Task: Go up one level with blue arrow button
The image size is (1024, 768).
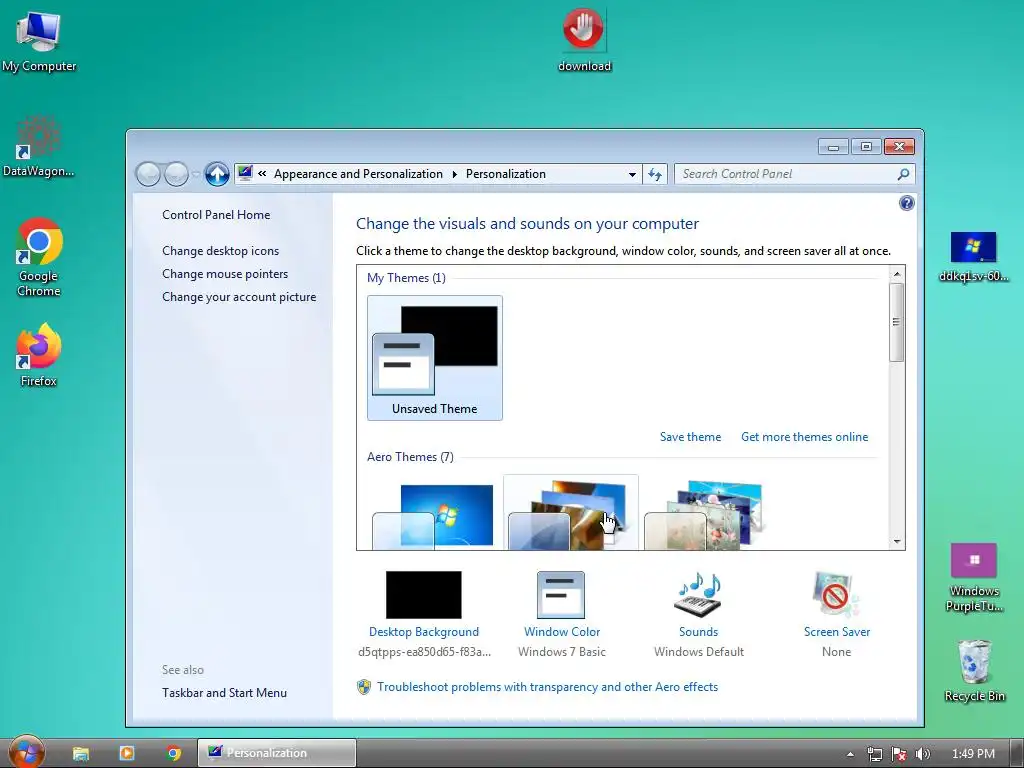Action: click(217, 174)
